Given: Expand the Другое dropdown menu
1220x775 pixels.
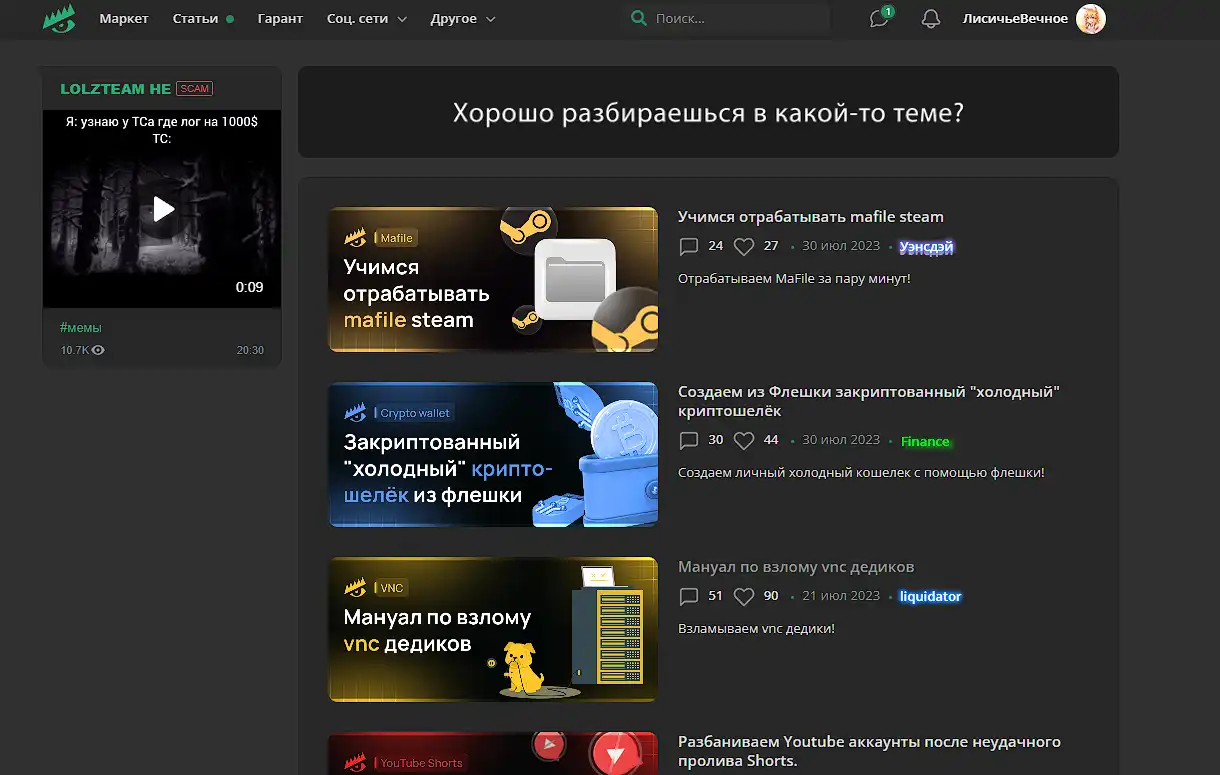Looking at the screenshot, I should pos(463,19).
